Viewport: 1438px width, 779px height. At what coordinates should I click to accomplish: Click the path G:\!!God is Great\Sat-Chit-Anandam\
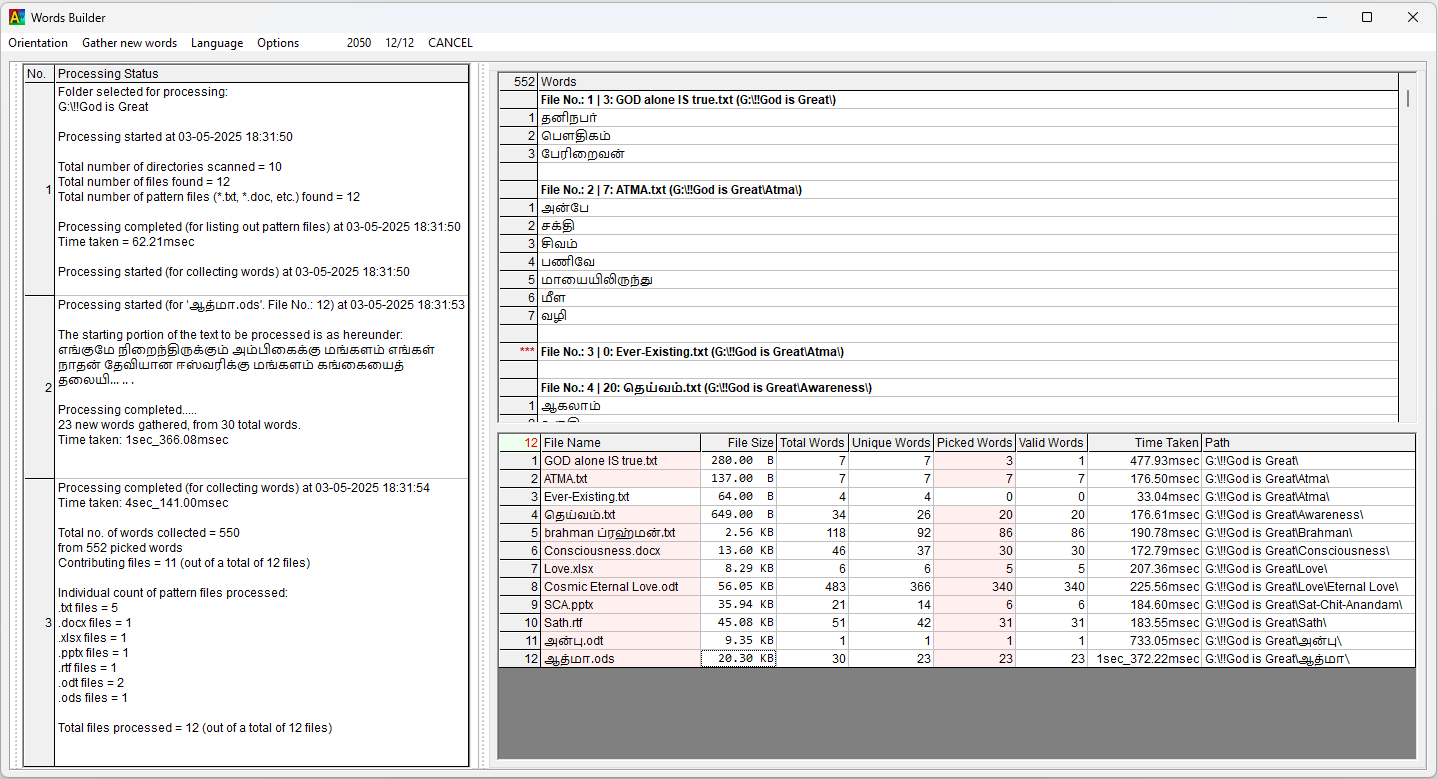point(1308,605)
